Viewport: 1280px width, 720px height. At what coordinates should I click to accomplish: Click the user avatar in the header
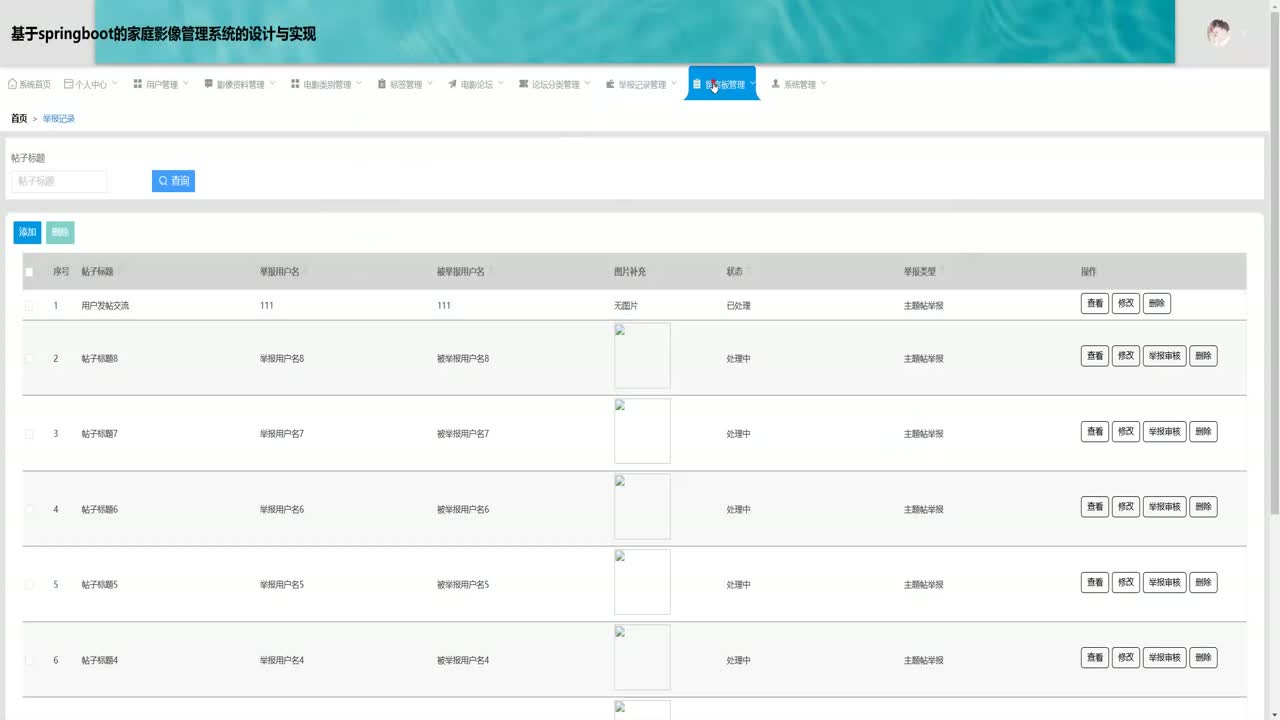tap(1218, 32)
